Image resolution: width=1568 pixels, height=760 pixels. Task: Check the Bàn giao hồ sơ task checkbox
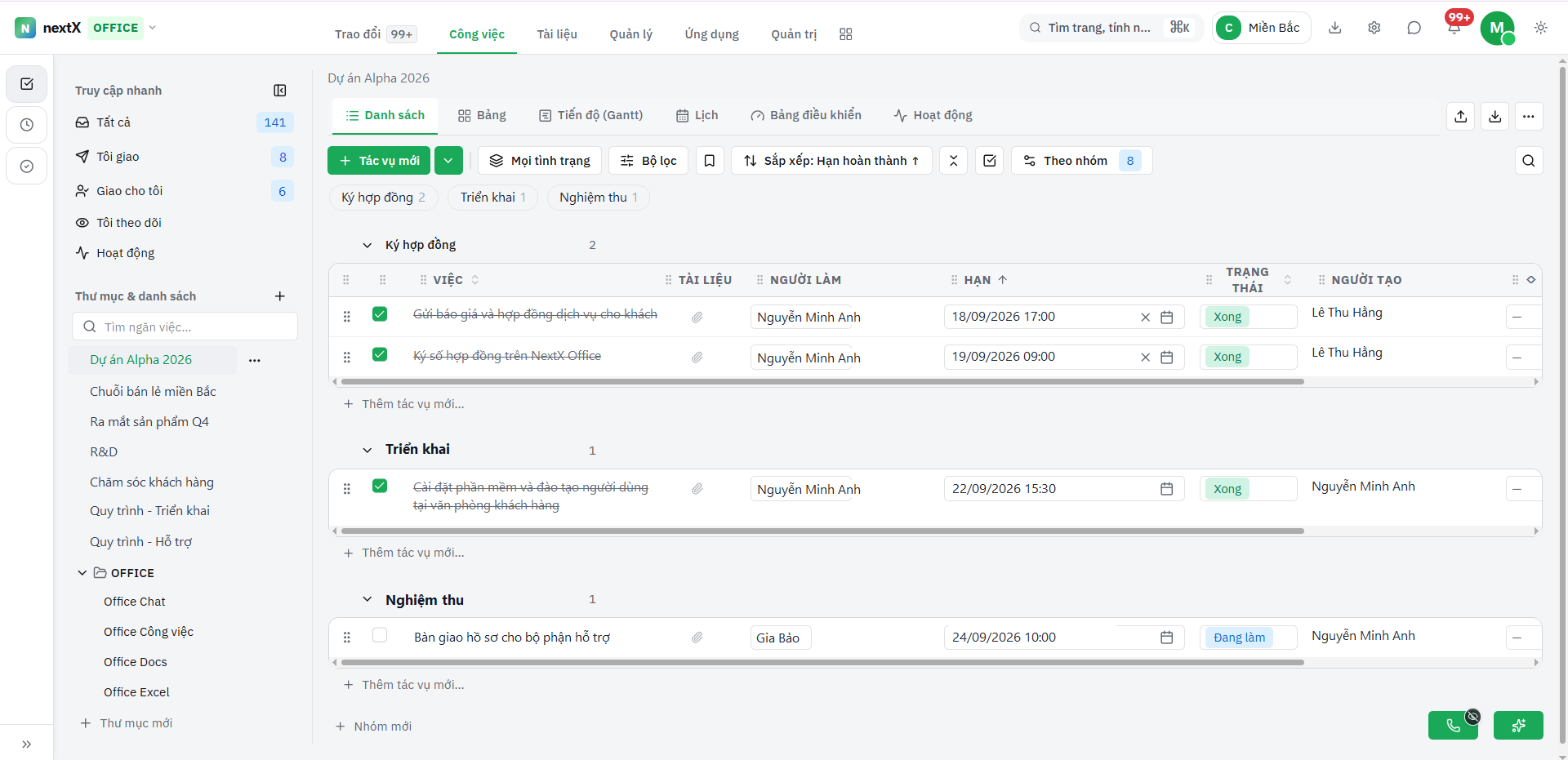(x=380, y=635)
